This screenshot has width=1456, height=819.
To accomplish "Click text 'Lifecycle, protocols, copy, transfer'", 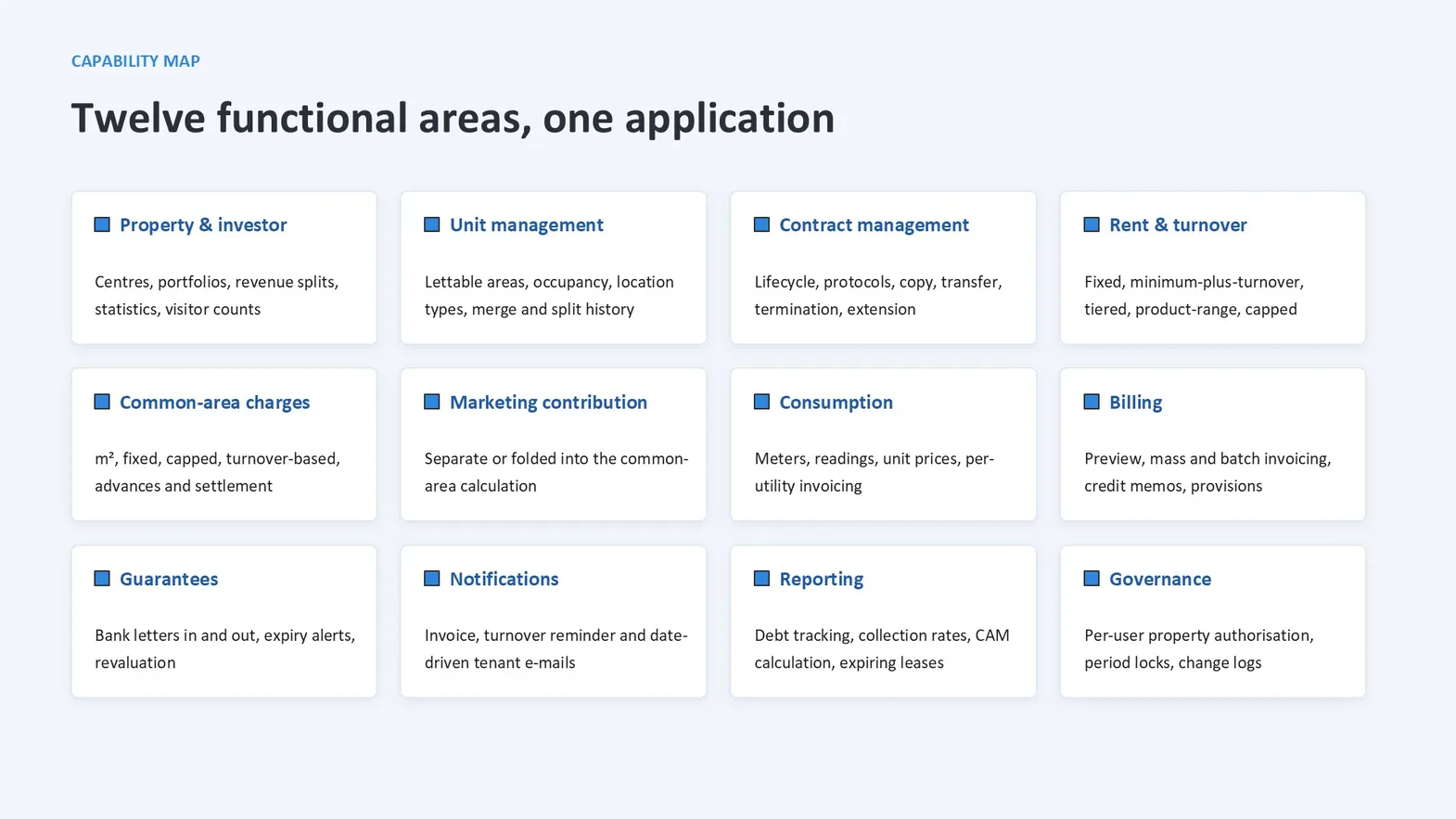I will click(x=876, y=282).
